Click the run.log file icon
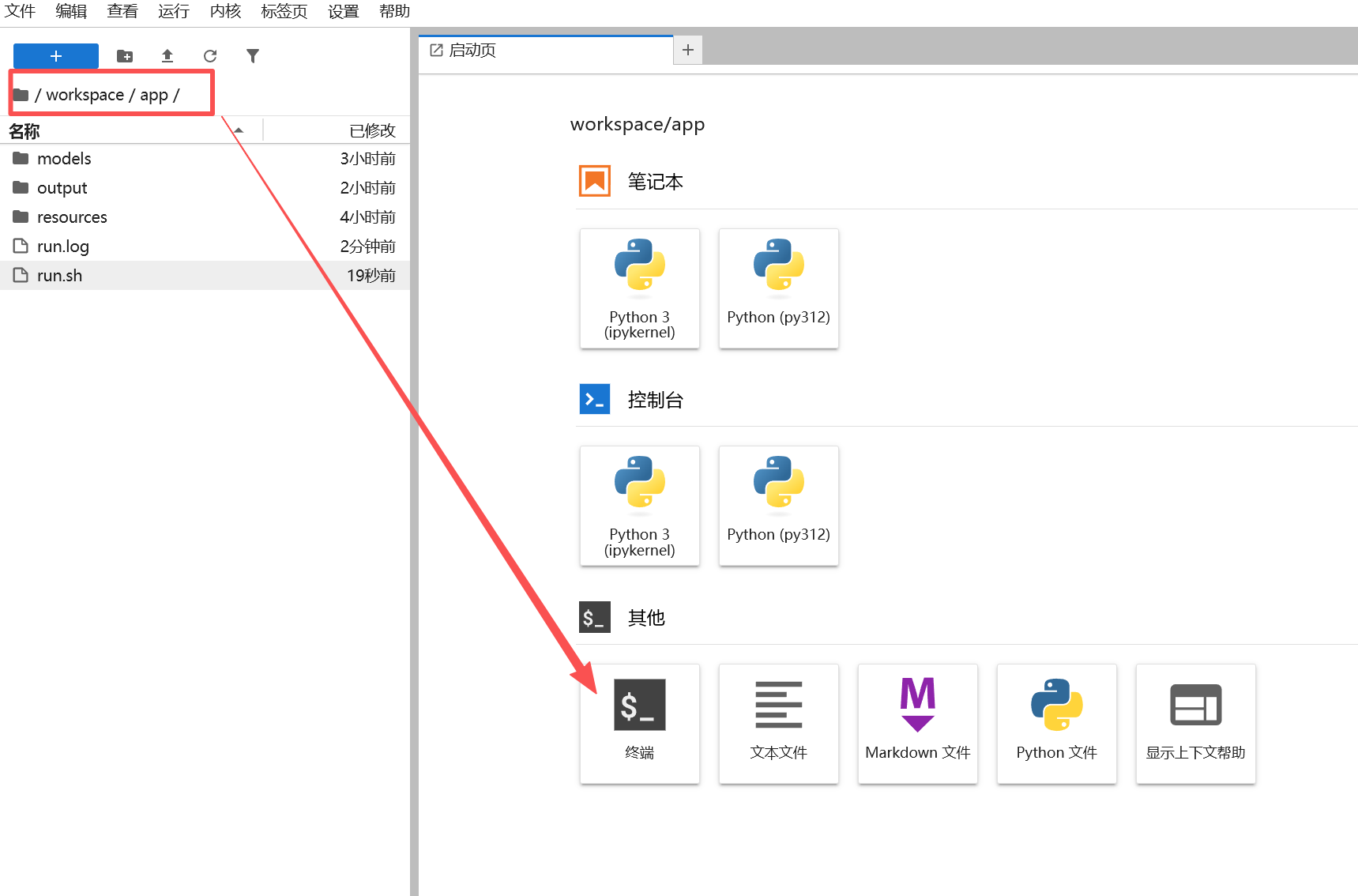This screenshot has height=896, width=1358. tap(21, 246)
